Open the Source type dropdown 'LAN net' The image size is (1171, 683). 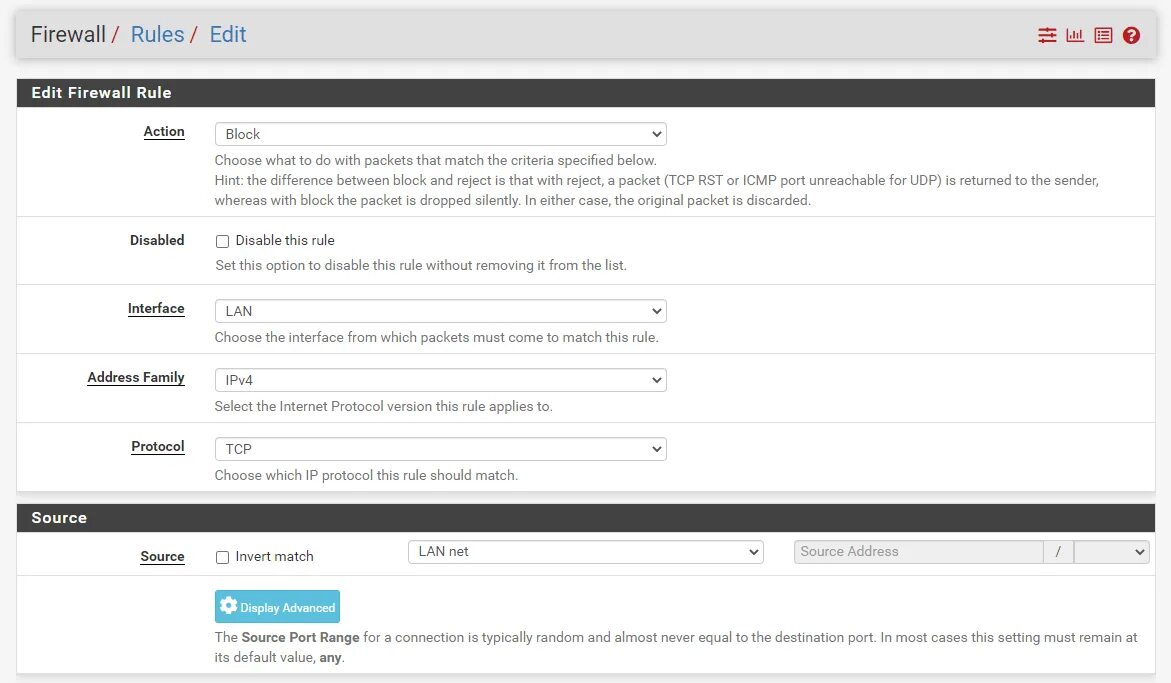point(585,552)
